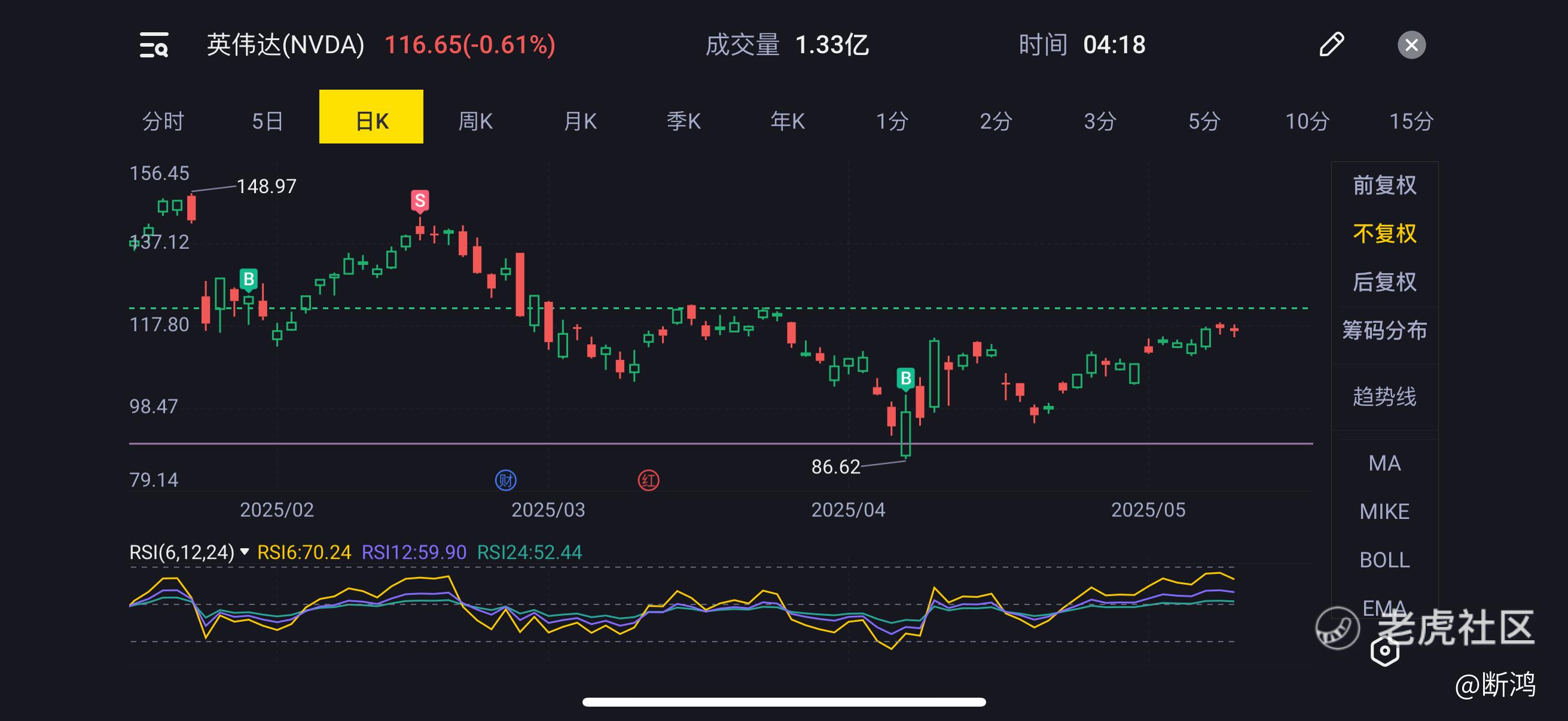Tap the blue 财 earnings event icon
1568x721 pixels.
[506, 481]
